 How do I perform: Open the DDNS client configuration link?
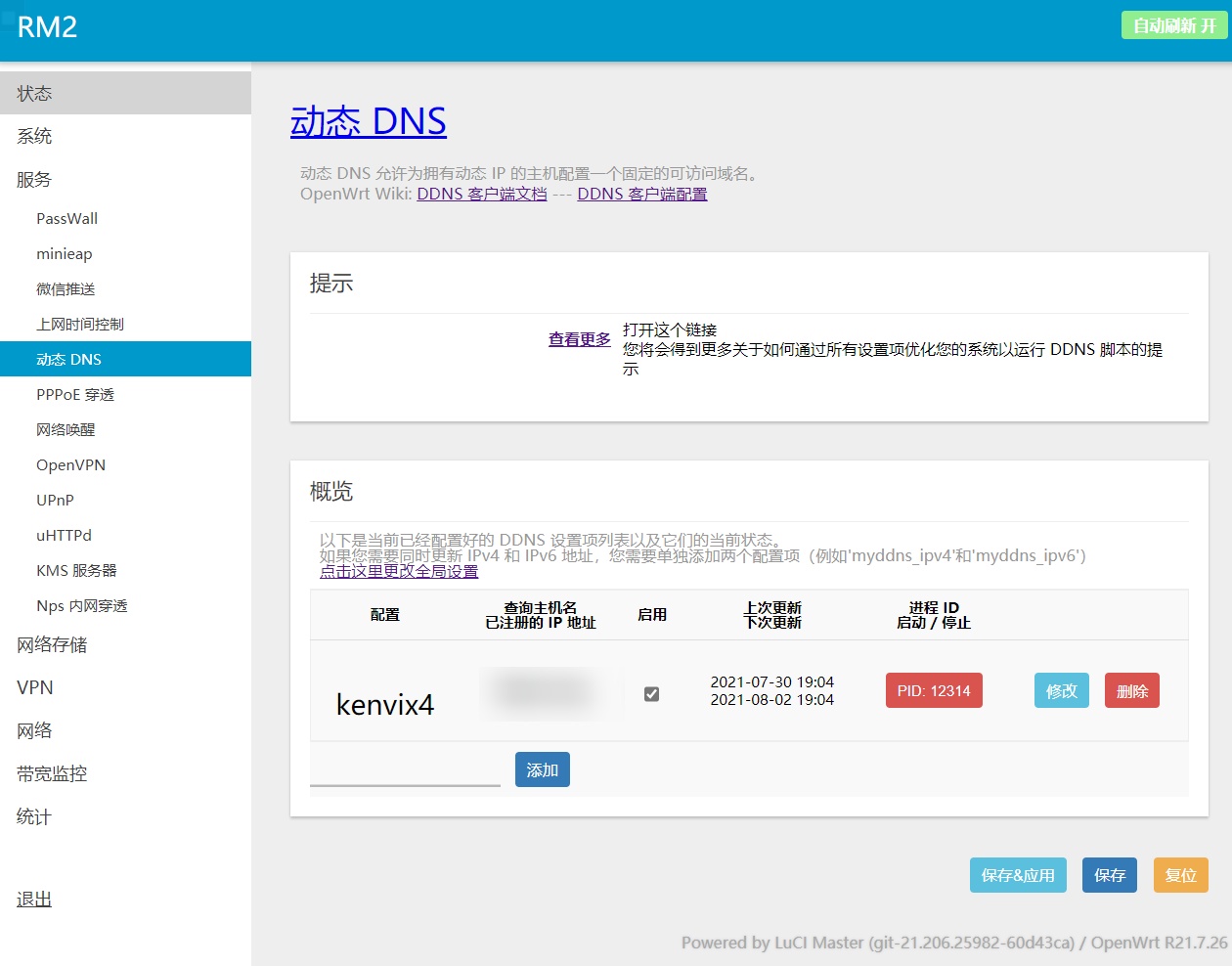tap(641, 194)
